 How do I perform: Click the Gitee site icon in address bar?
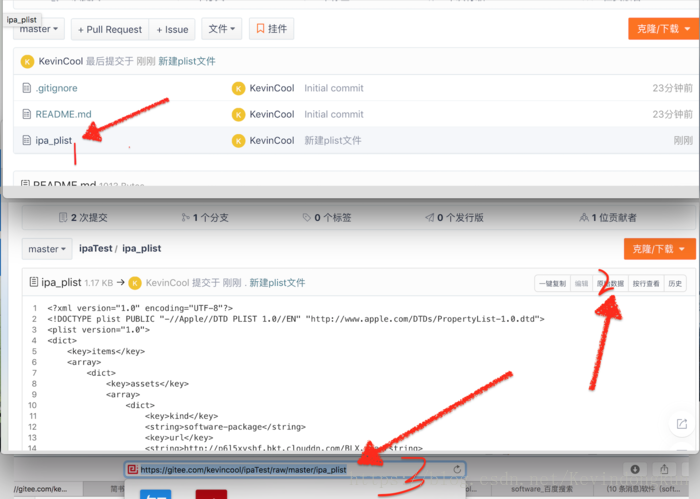pos(133,470)
